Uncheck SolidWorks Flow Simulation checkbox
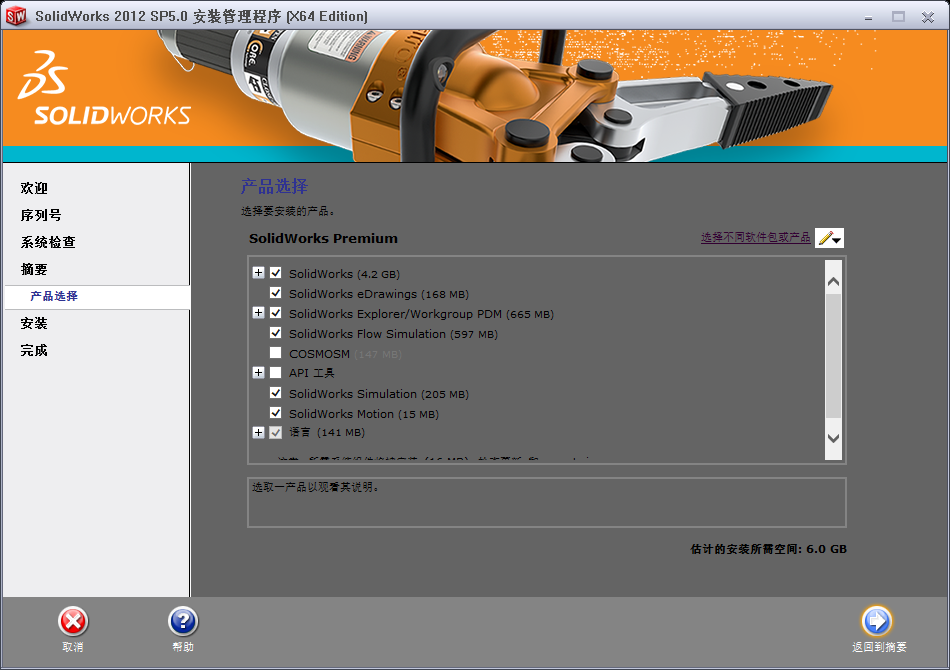The height and width of the screenshot is (670, 950). 276,333
